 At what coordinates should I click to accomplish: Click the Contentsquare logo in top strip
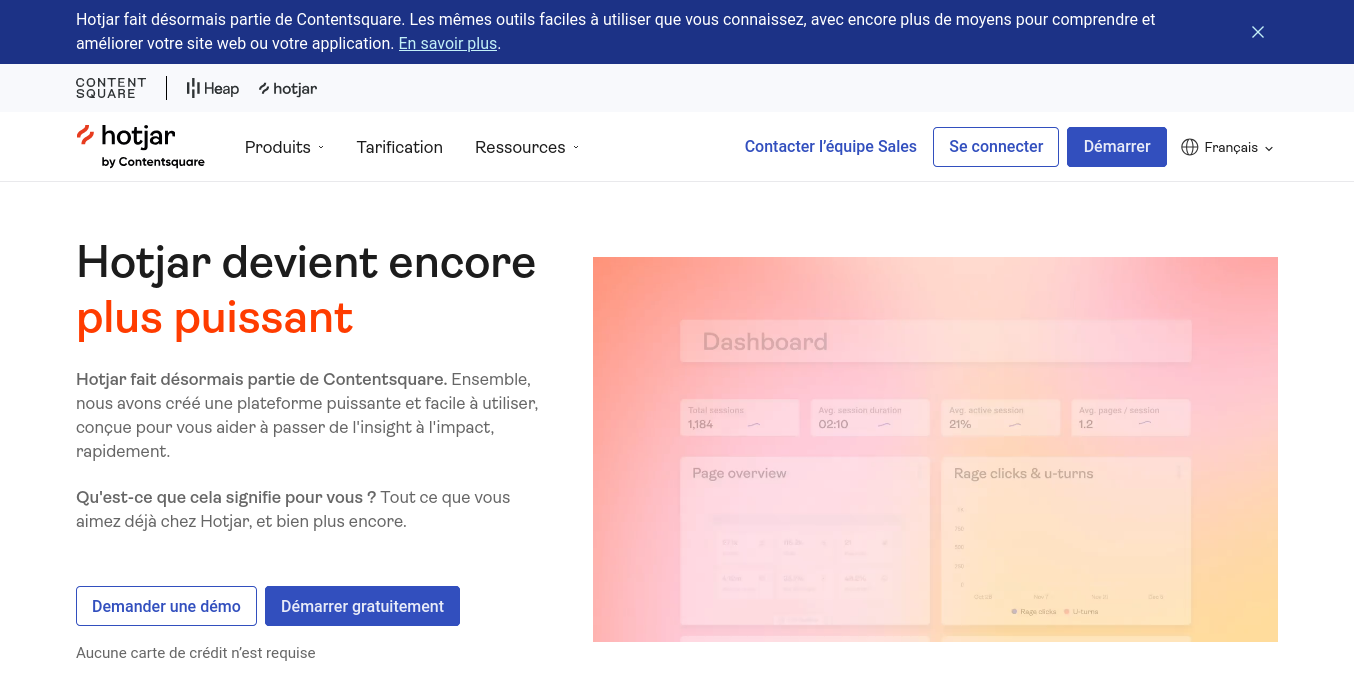click(111, 88)
